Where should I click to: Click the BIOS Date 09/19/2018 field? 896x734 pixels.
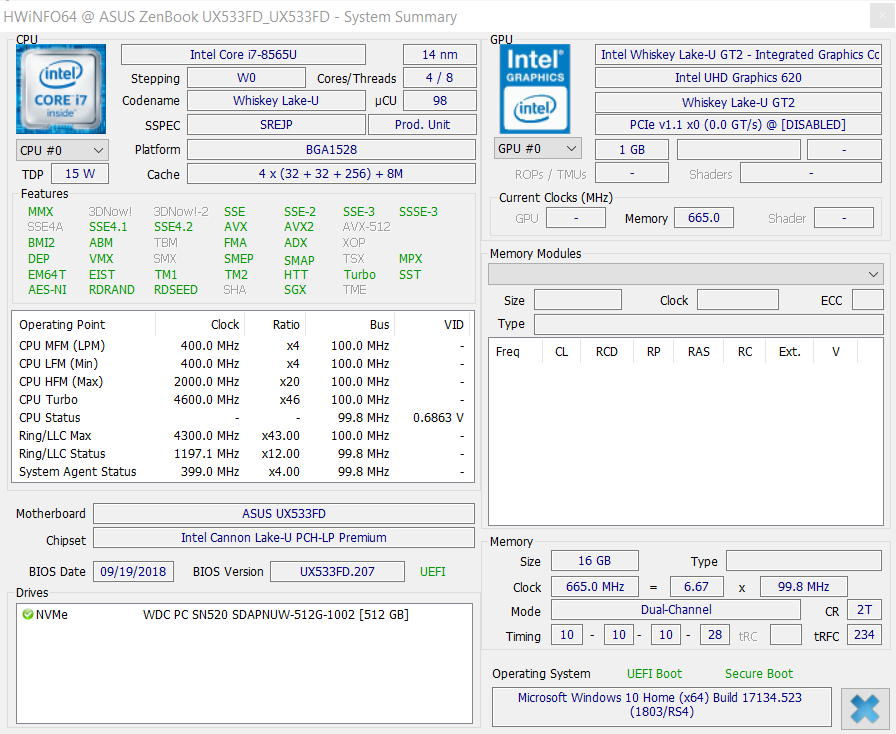click(x=133, y=572)
